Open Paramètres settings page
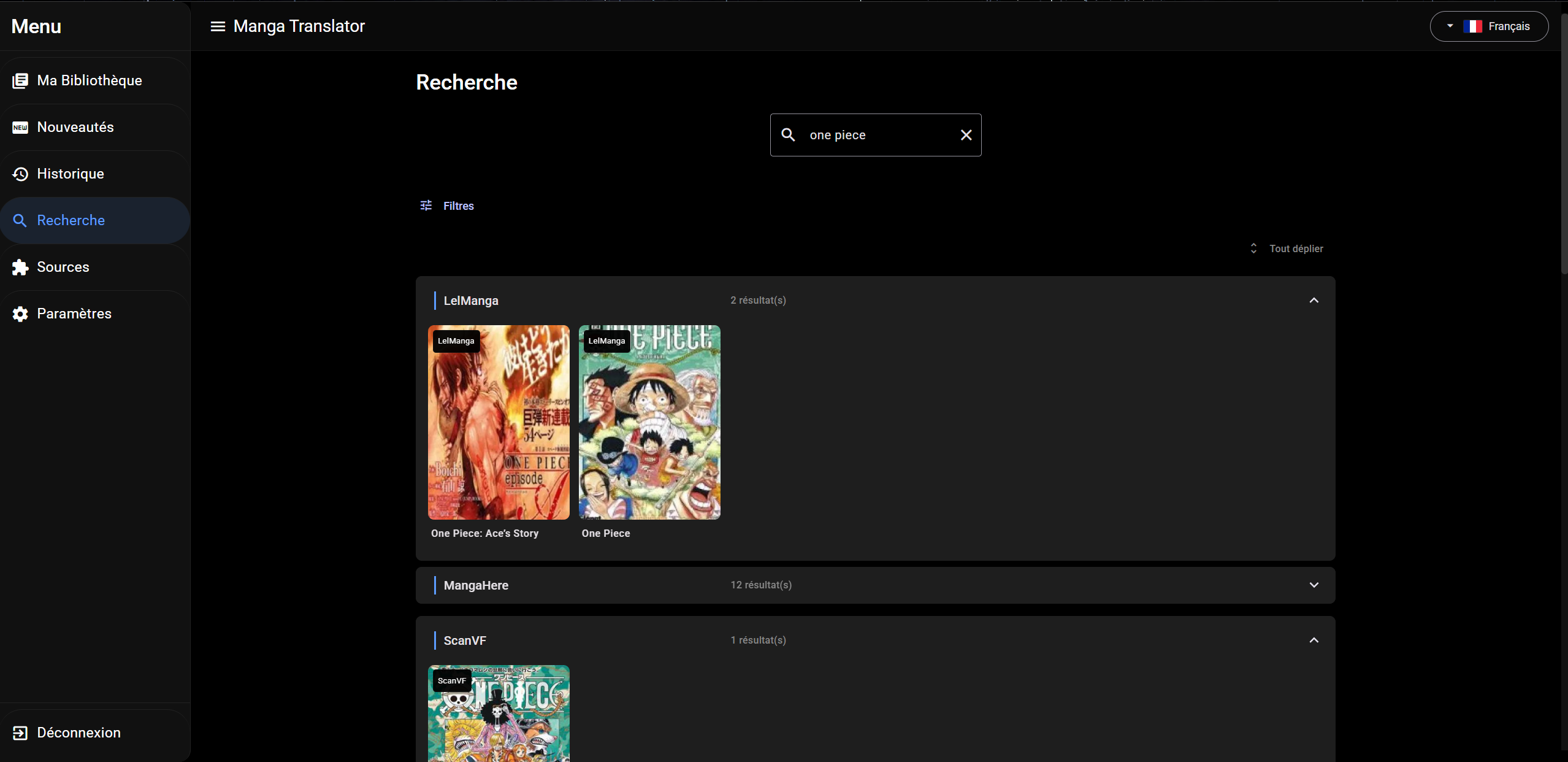Screen dimensions: 1568x762 (95, 314)
